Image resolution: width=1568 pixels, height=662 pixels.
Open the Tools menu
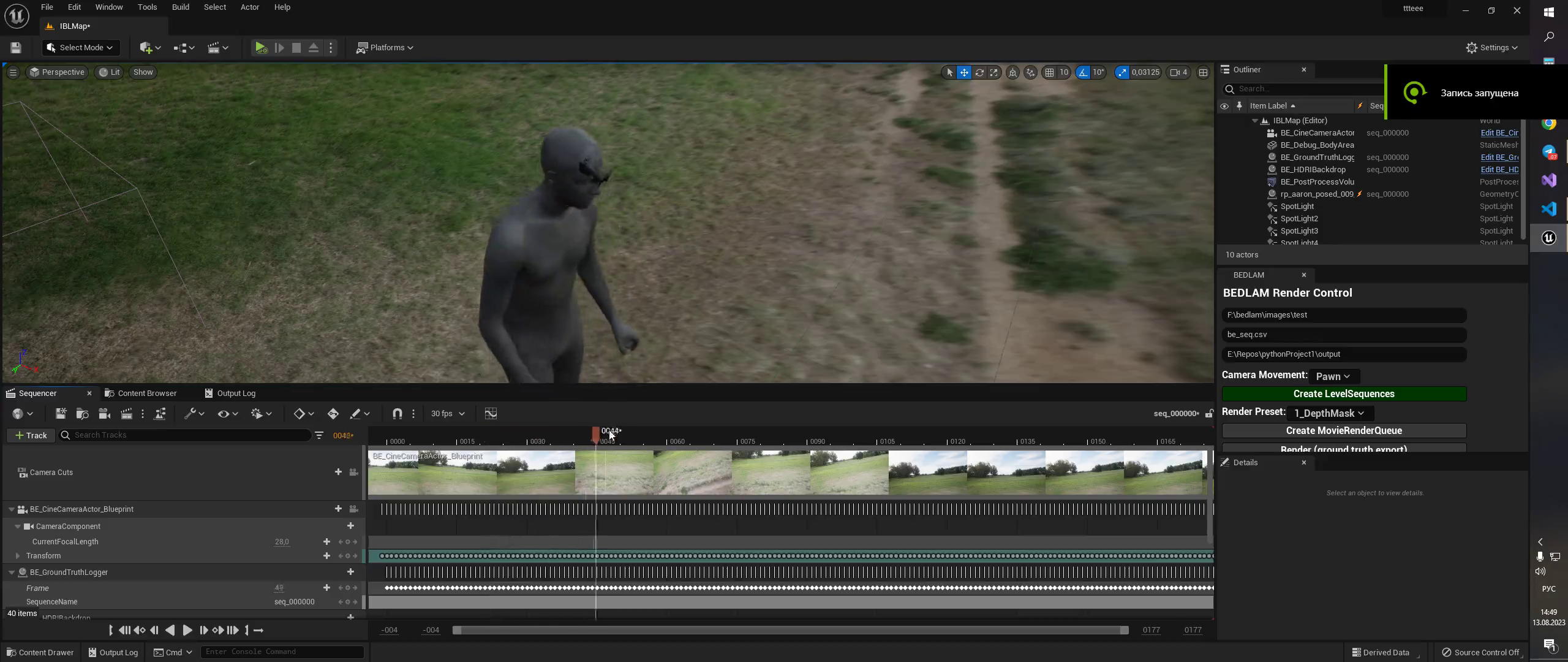pos(147,7)
